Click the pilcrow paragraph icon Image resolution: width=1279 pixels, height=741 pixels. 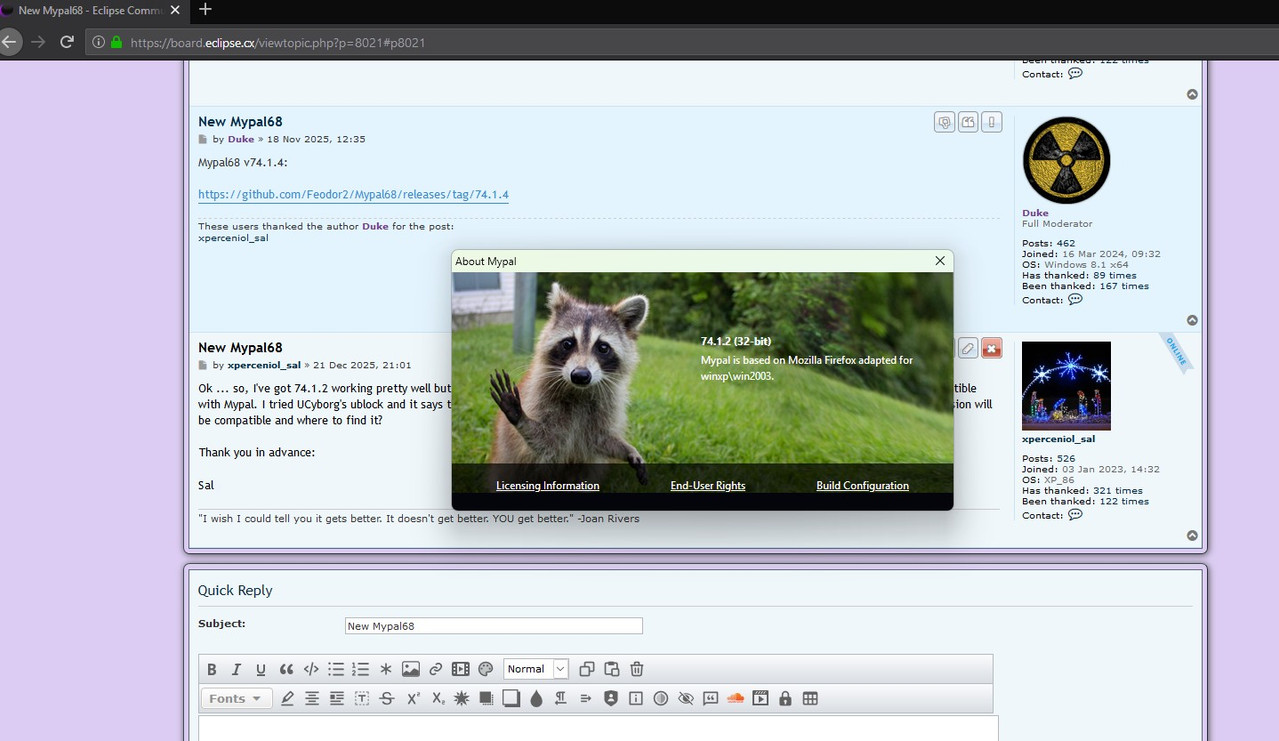[x=561, y=698]
